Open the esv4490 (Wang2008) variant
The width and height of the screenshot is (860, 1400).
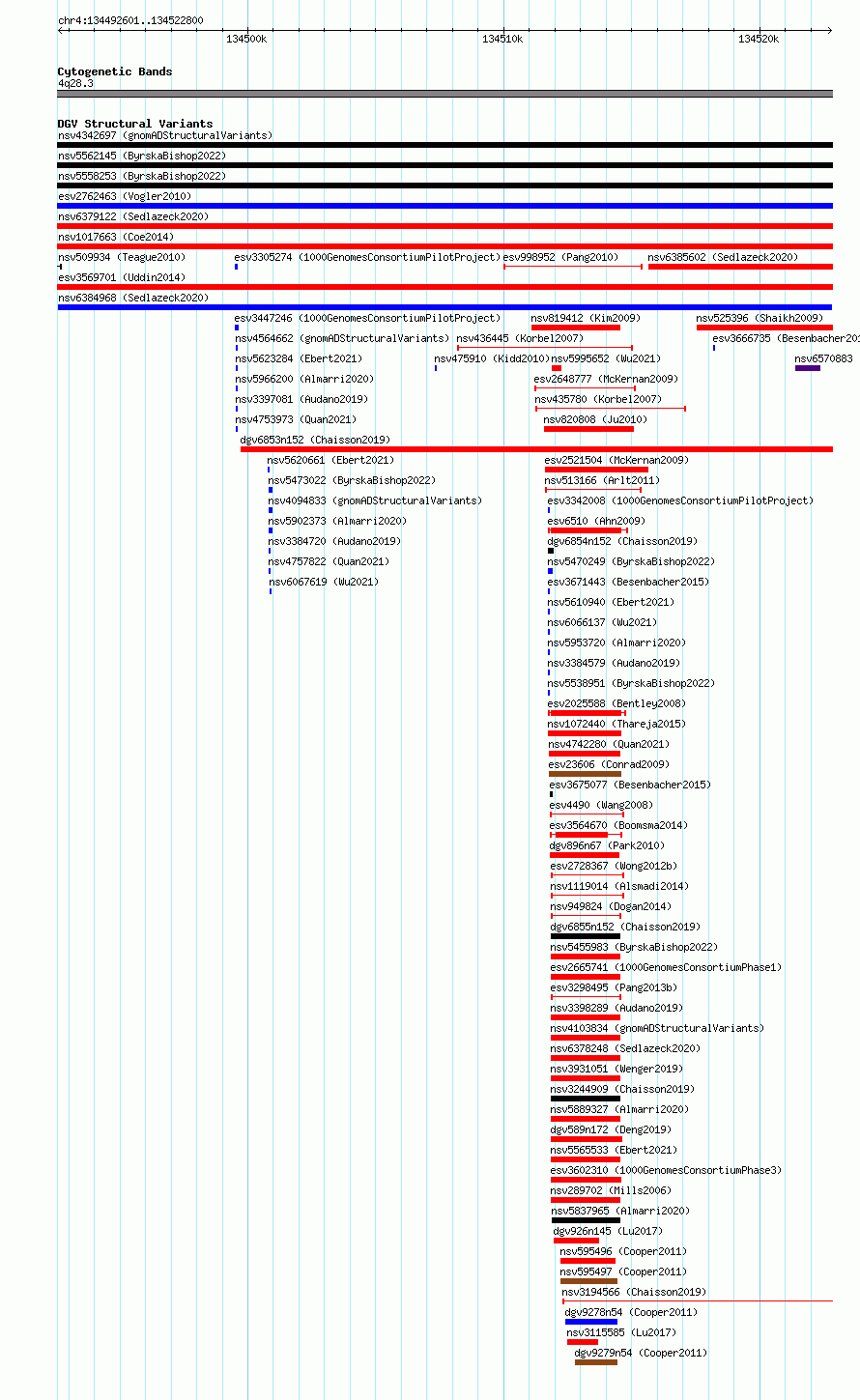(601, 806)
